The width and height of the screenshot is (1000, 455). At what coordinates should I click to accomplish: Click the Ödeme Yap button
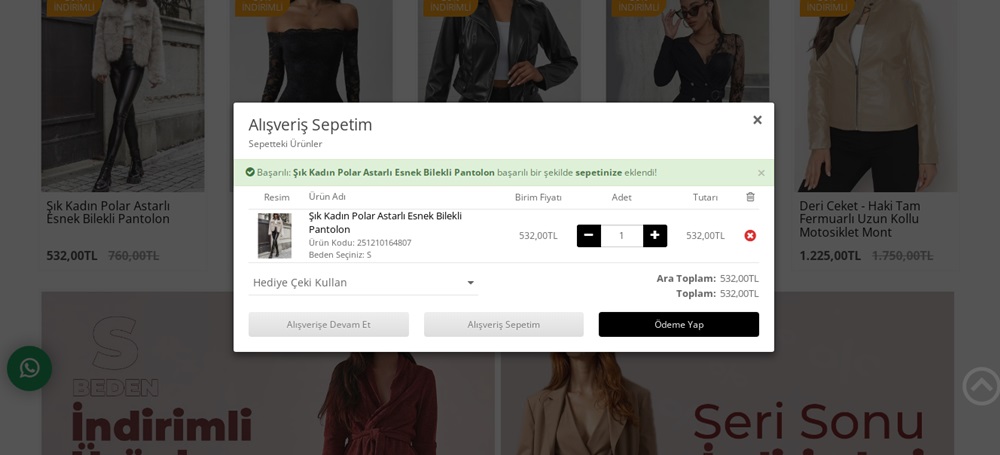click(x=678, y=324)
